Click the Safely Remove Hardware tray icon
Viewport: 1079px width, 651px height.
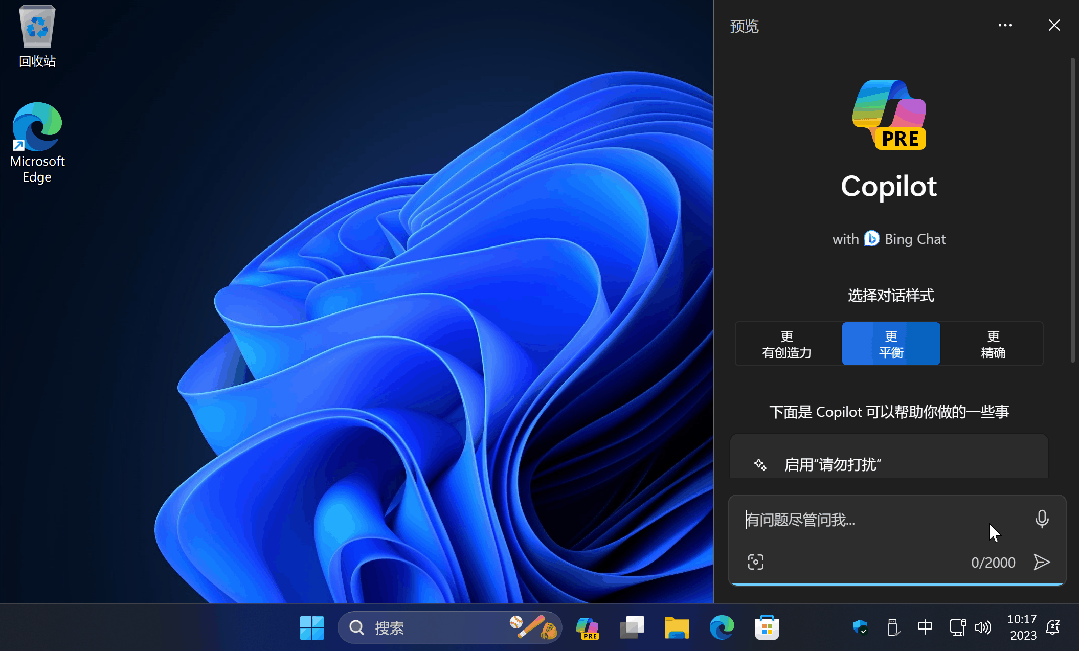pyautogui.click(x=891, y=627)
